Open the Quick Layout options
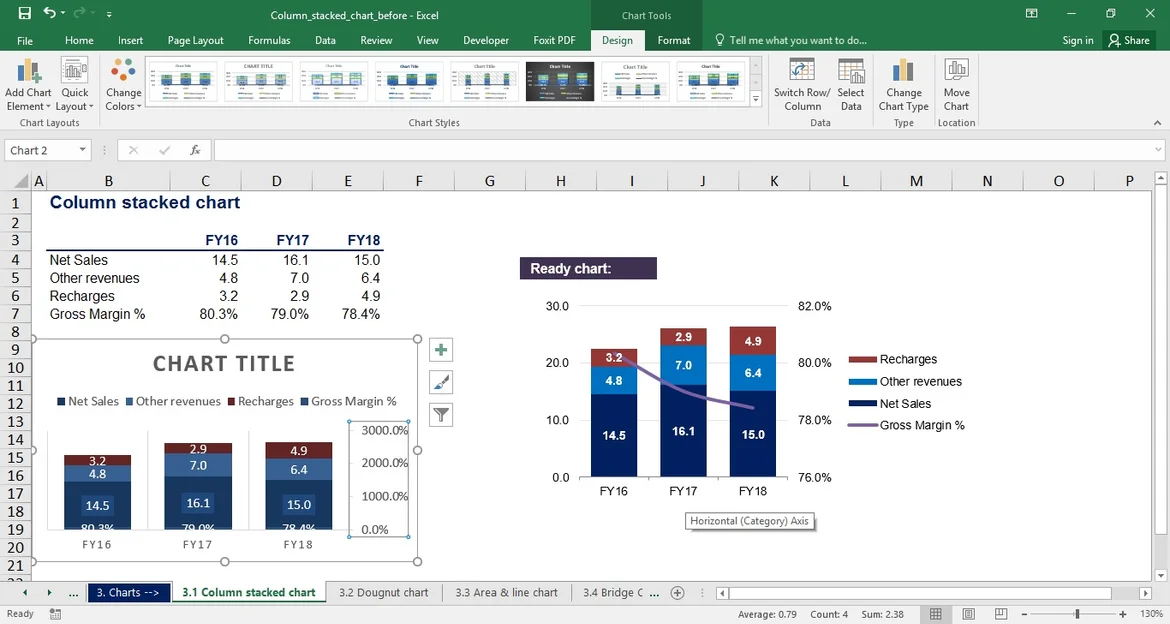 (74, 72)
